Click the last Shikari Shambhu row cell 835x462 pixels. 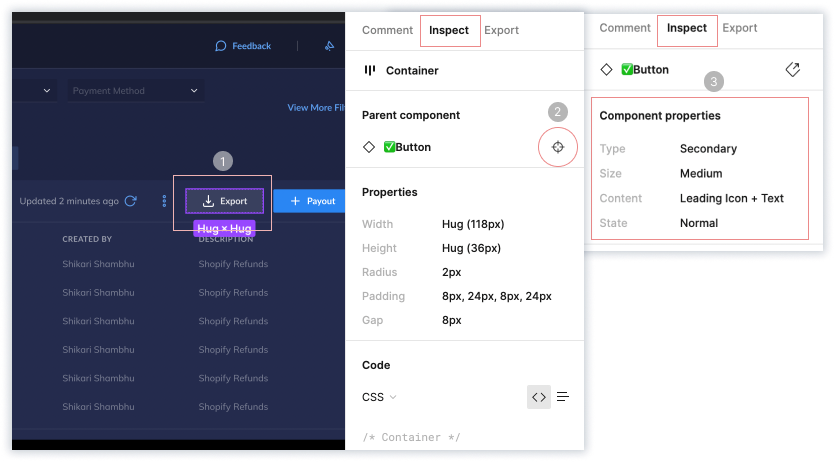point(98,407)
